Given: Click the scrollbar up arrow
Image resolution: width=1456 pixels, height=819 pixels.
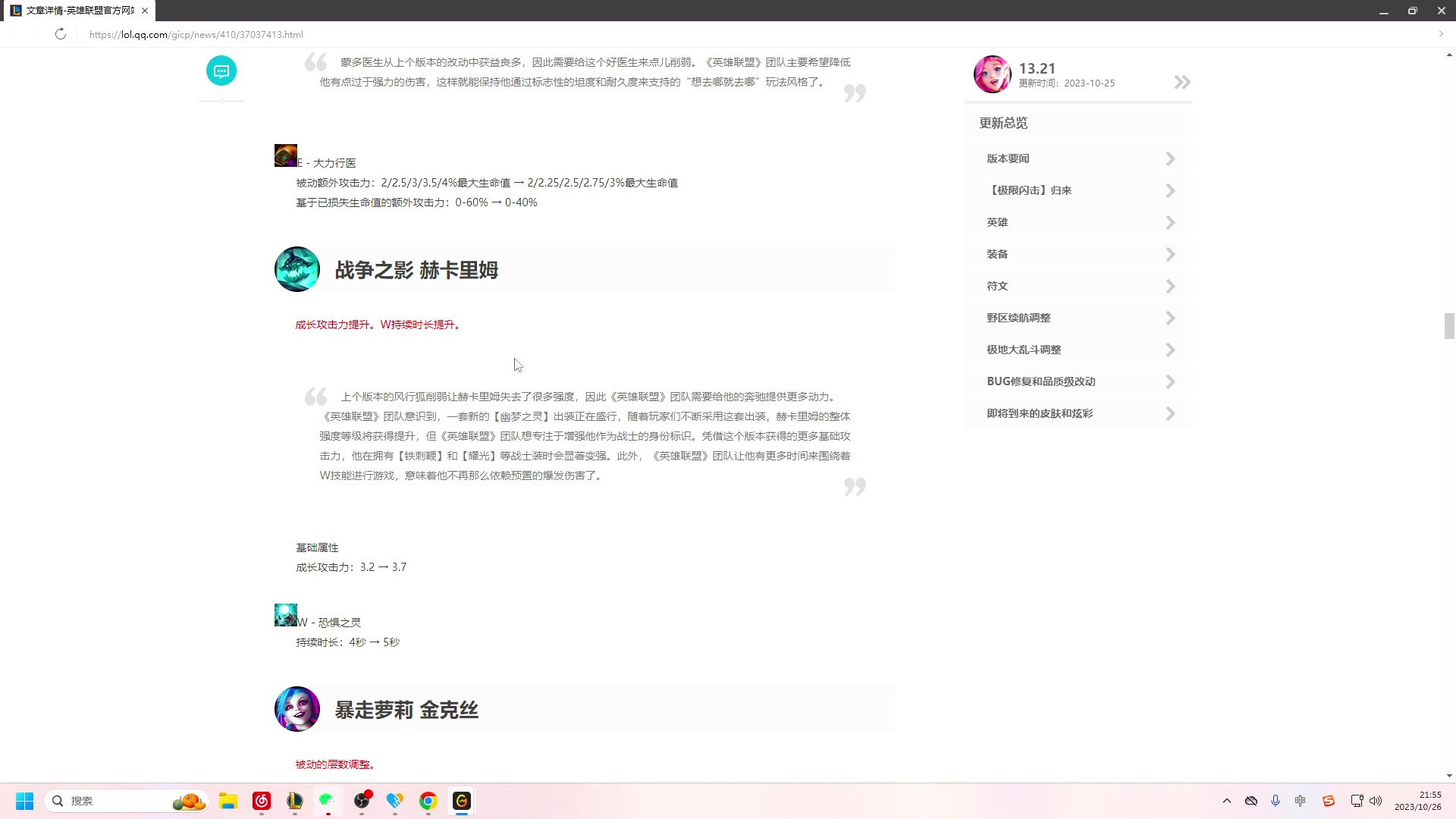Looking at the screenshot, I should pos(1449,55).
